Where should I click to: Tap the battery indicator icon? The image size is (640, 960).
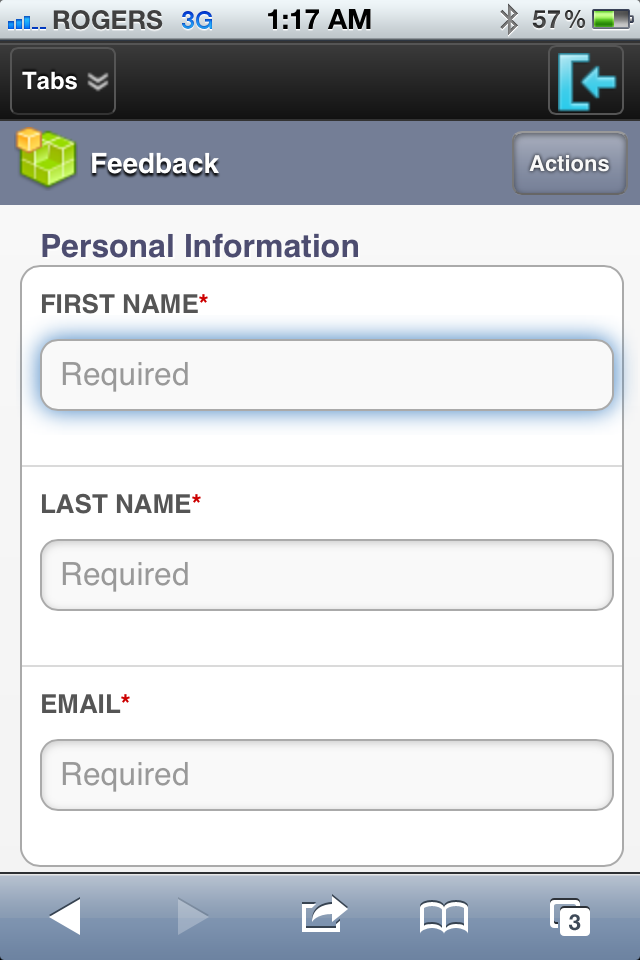[612, 20]
